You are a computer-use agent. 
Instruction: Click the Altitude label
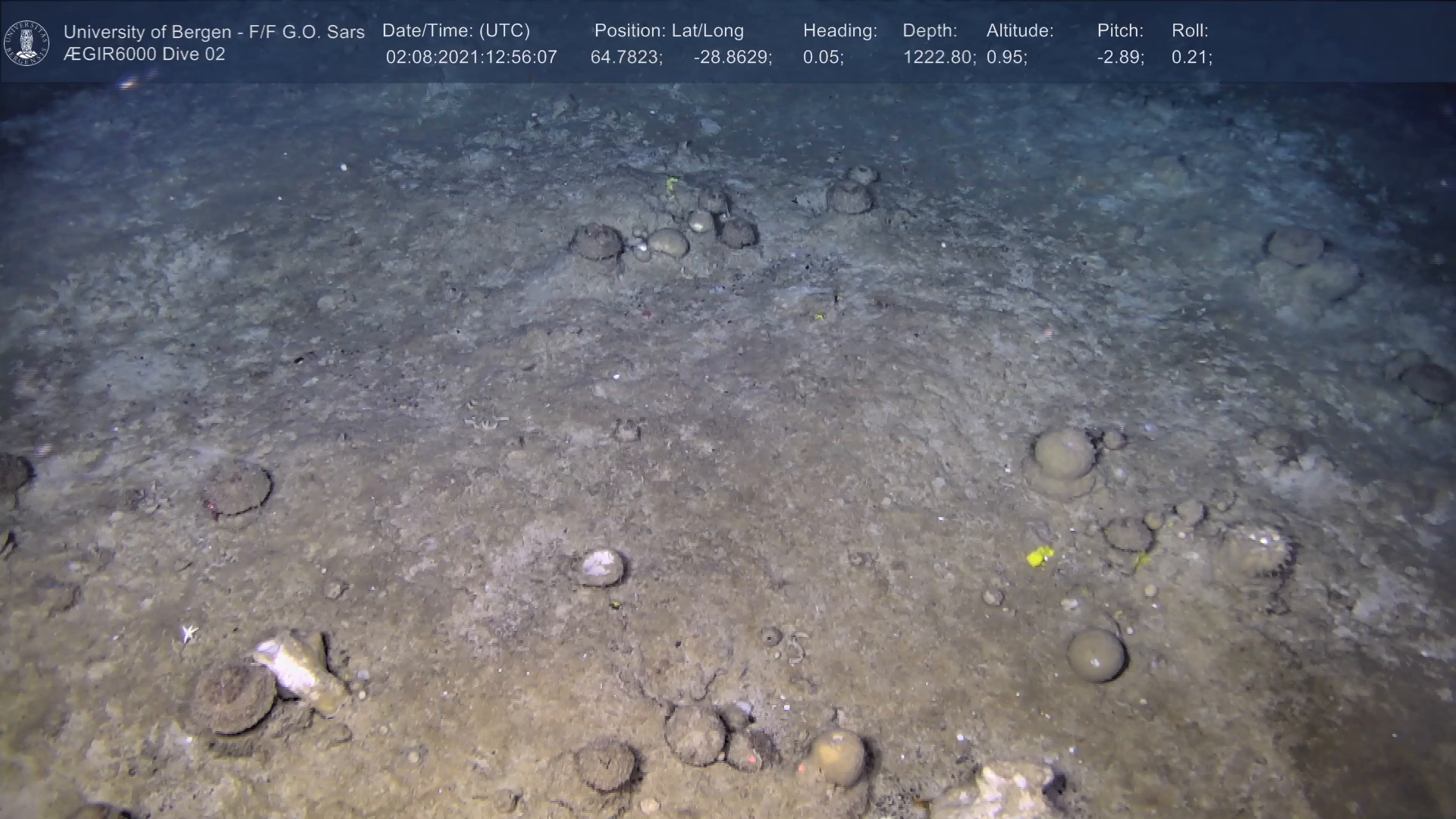(x=1020, y=31)
